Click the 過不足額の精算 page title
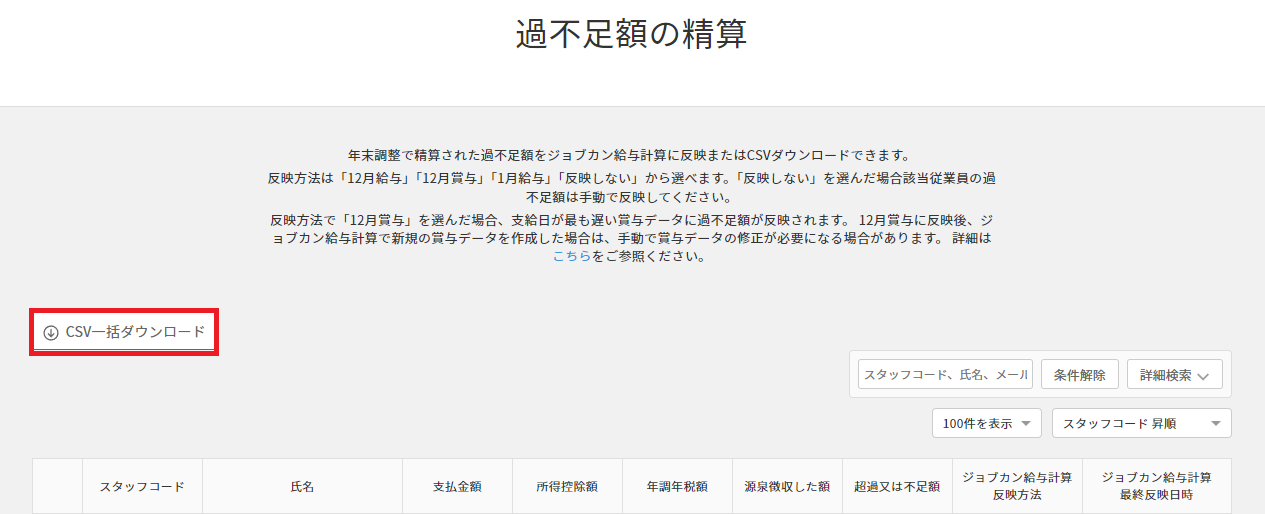The width and height of the screenshot is (1265, 514). coord(631,34)
